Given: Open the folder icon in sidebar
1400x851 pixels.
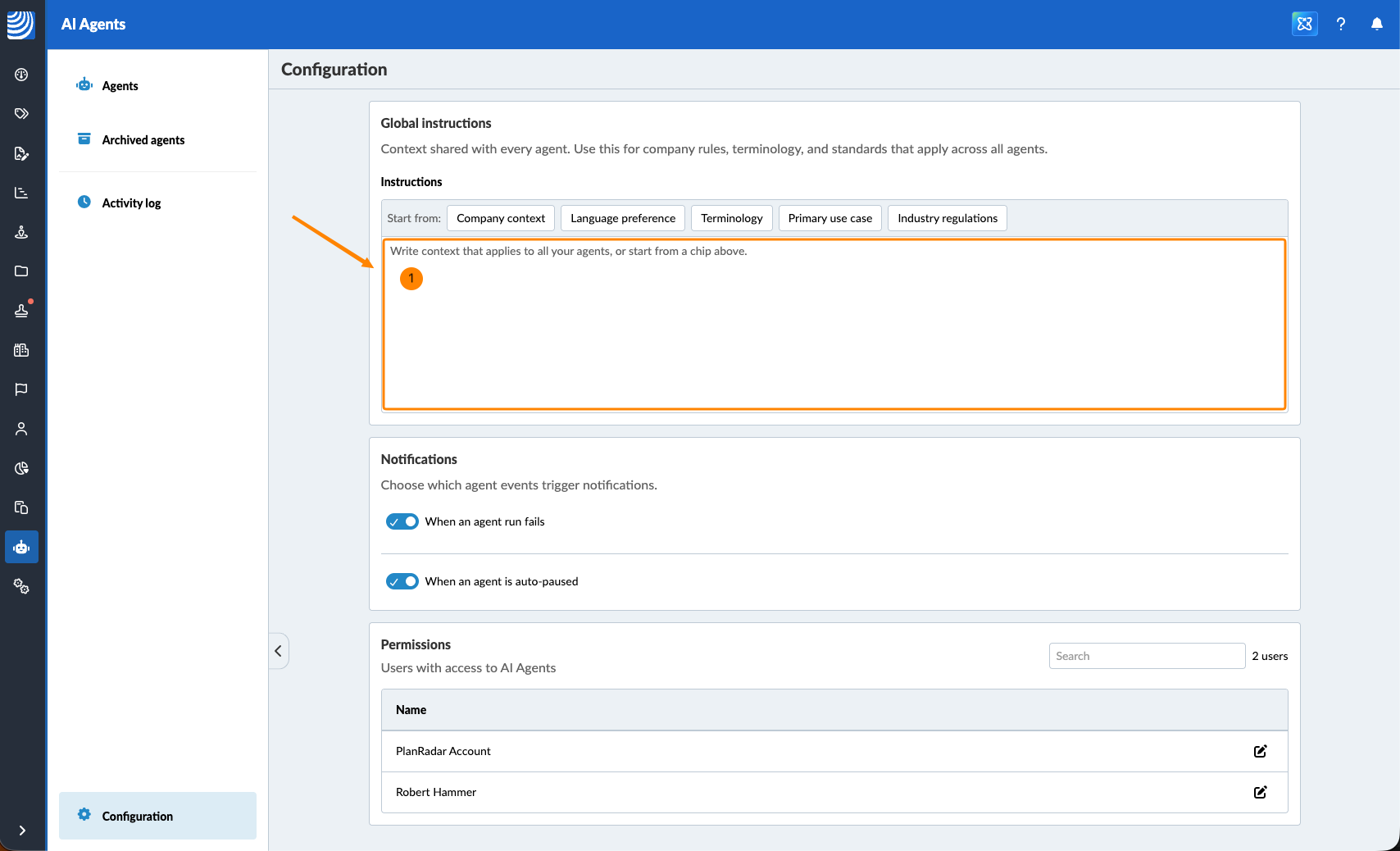Looking at the screenshot, I should [21, 271].
